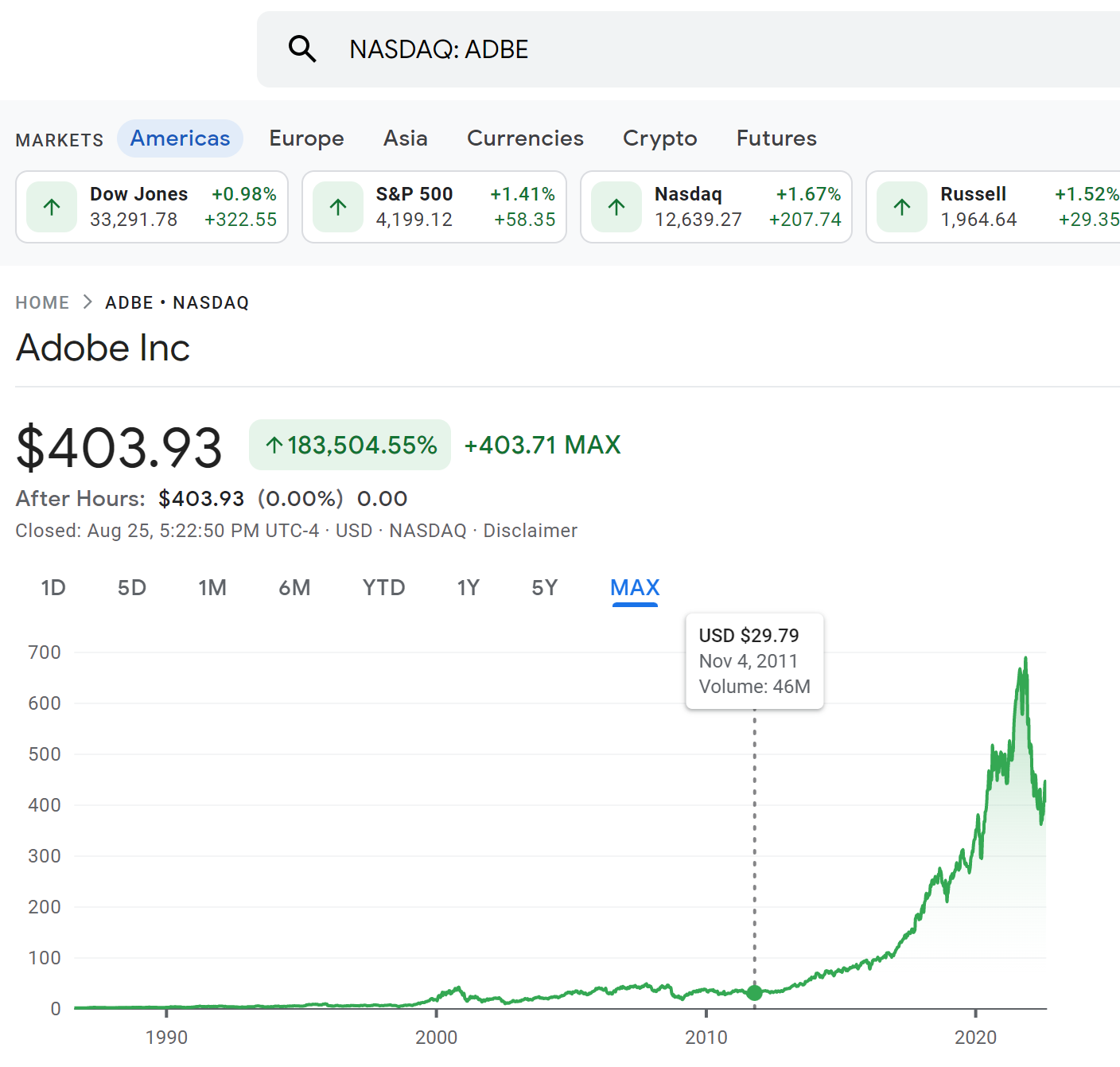Open the Disclaimer link

click(530, 531)
